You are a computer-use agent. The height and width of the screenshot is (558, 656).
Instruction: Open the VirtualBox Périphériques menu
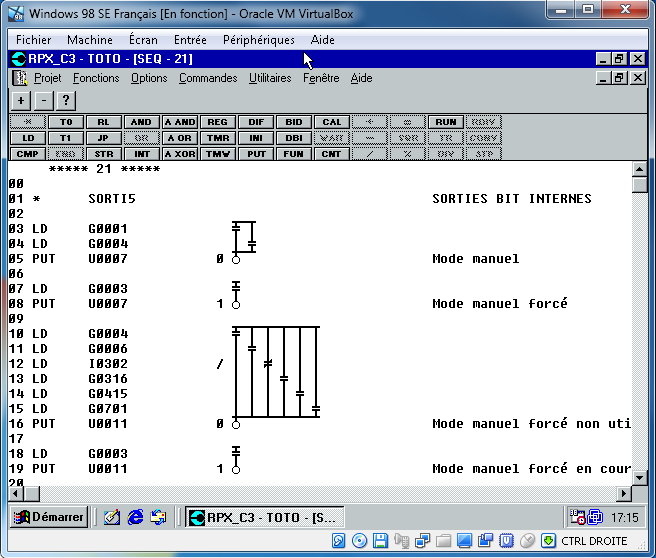pyautogui.click(x=259, y=40)
